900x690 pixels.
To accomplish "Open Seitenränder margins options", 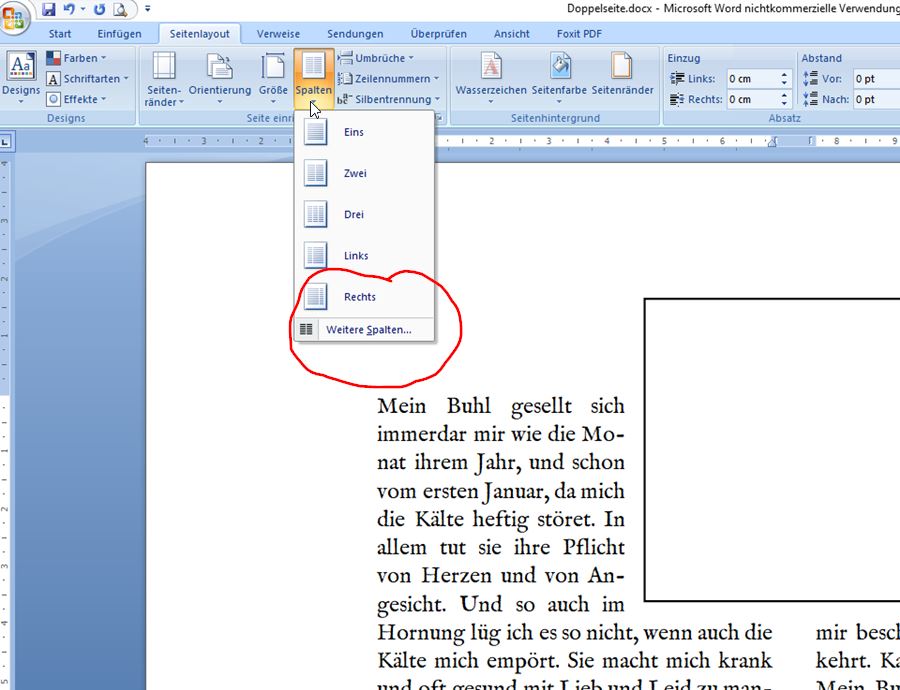I will pyautogui.click(x=164, y=78).
